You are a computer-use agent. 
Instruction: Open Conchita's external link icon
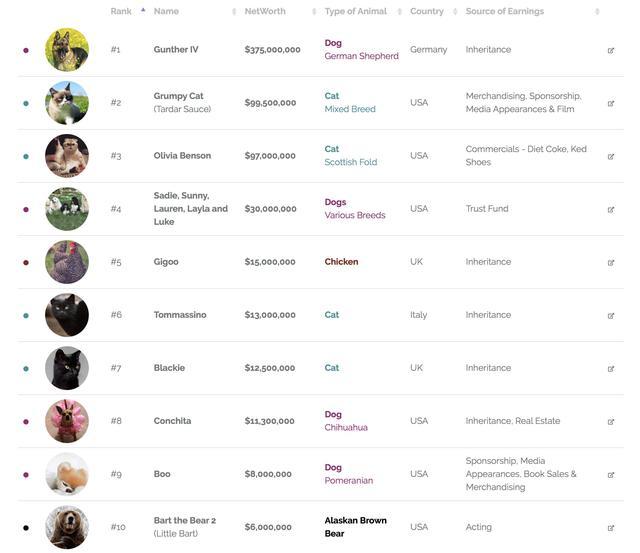[611, 421]
